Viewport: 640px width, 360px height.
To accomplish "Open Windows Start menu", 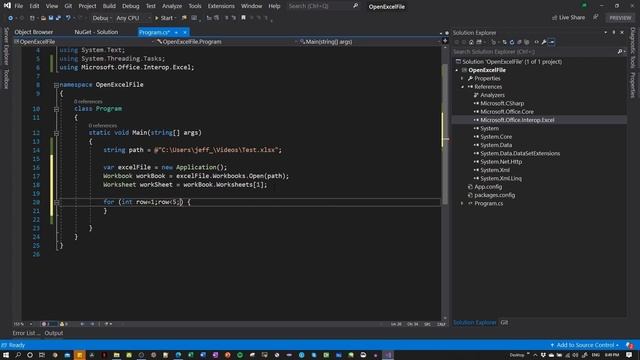I will (6, 355).
